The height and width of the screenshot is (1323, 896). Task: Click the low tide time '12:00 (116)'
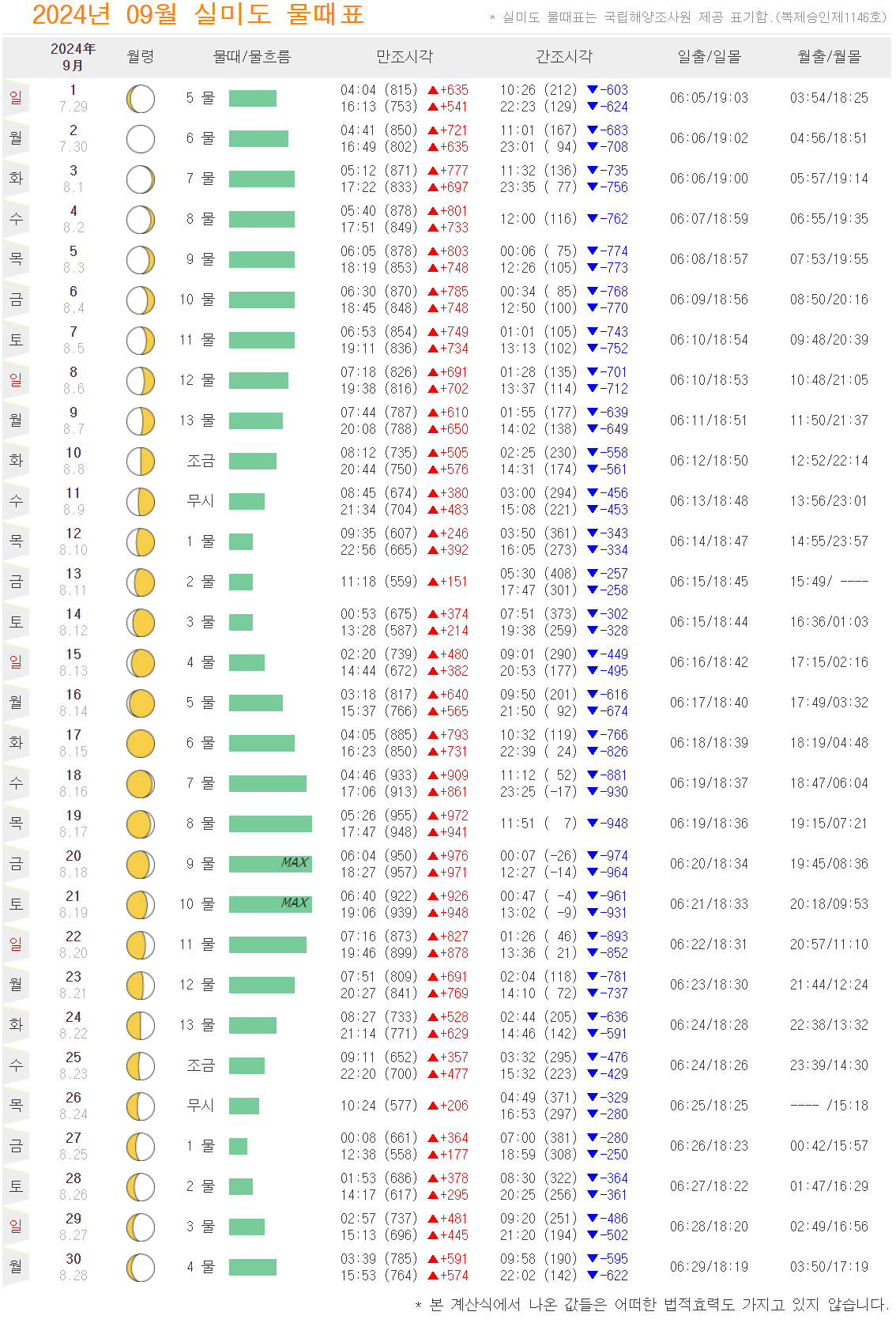pyautogui.click(x=539, y=219)
